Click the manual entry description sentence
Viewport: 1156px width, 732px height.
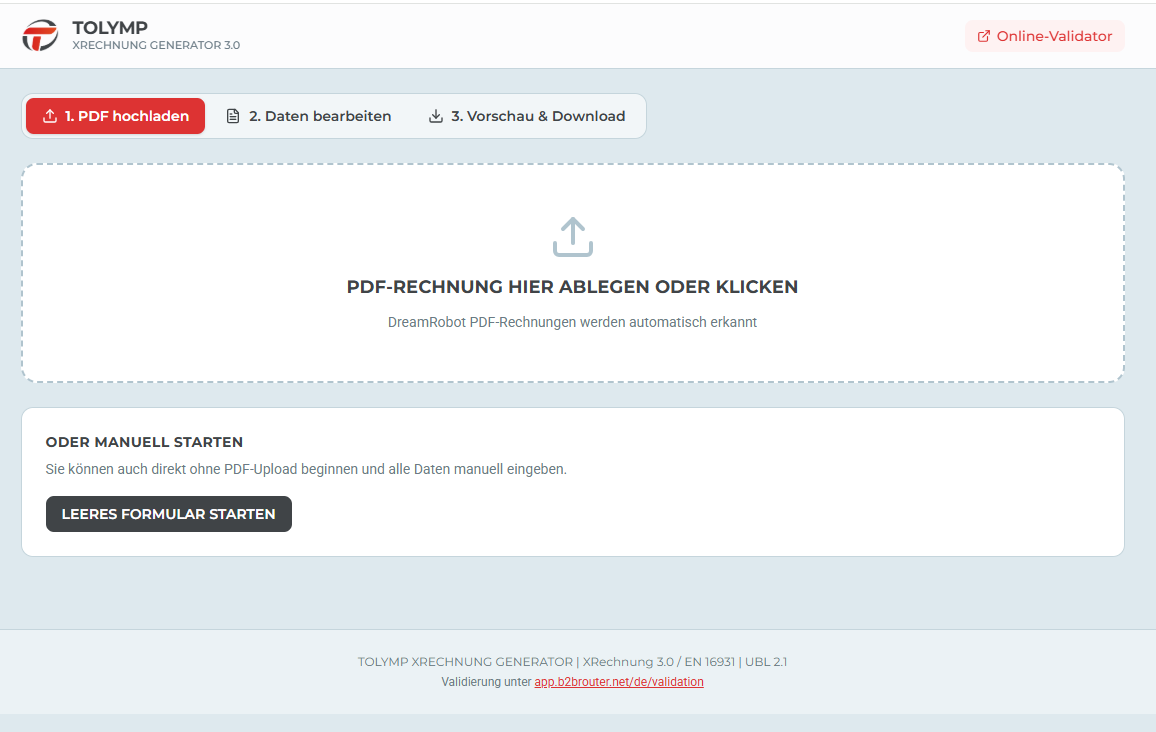pyautogui.click(x=306, y=469)
